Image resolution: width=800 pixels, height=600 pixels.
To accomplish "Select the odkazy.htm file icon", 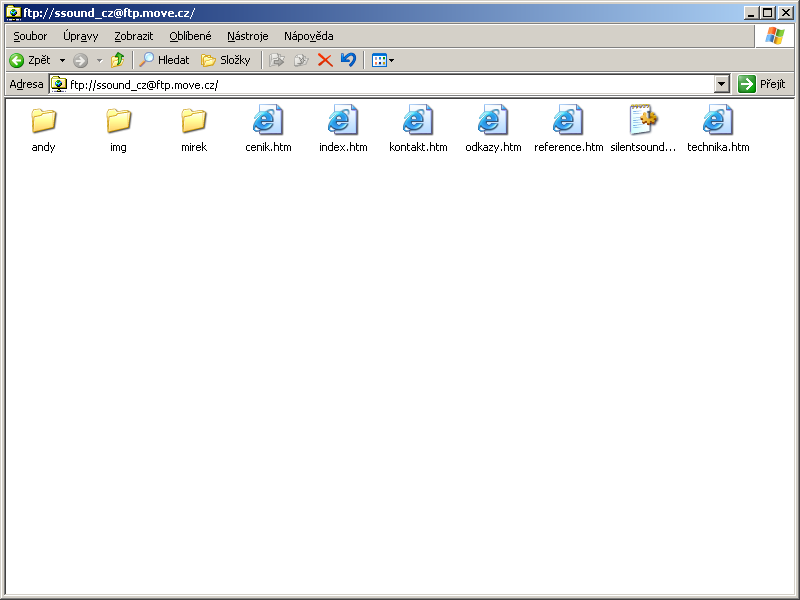I will click(493, 120).
